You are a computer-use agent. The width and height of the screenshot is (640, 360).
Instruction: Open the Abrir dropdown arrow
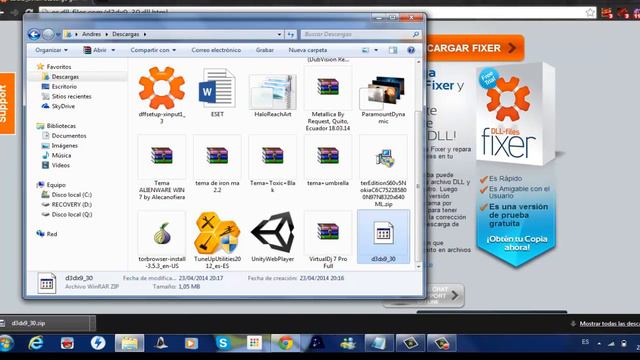(x=113, y=50)
